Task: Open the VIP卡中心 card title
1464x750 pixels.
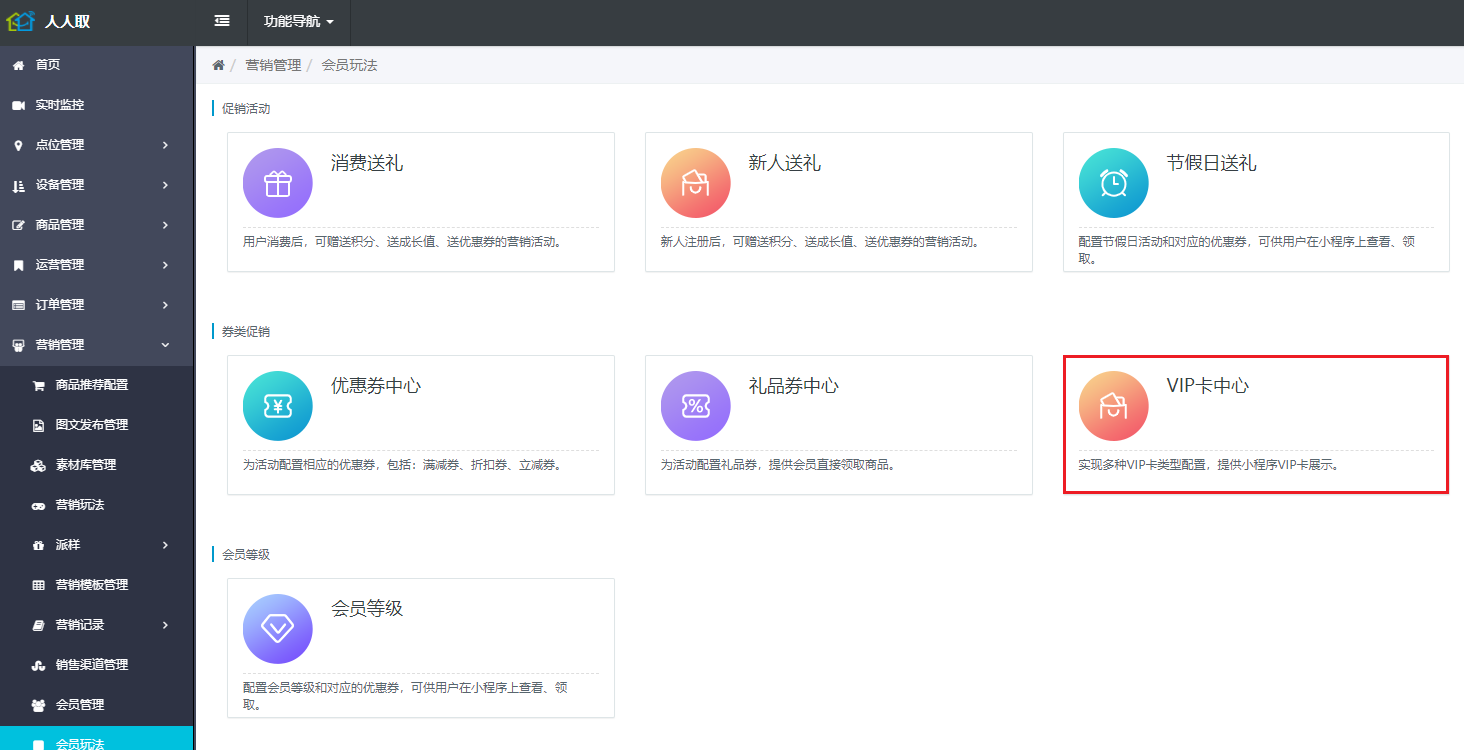Action: [x=1208, y=386]
